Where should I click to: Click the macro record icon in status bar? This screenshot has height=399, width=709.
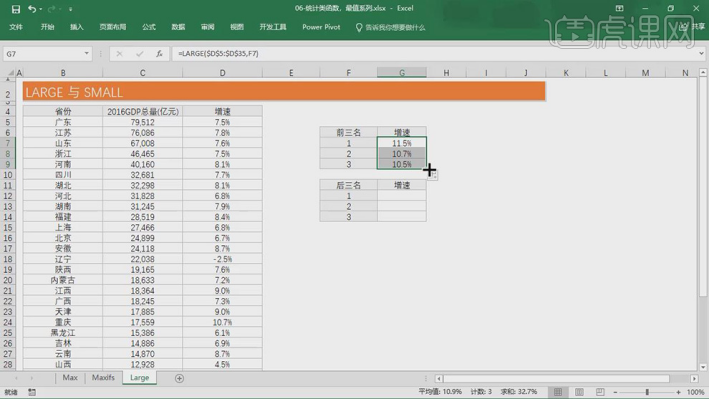(x=32, y=392)
